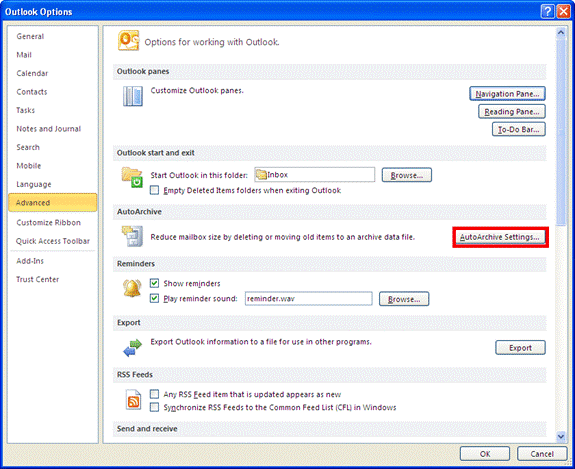Click the reminder.wav sound file field
Screen dimensions: 575x469
coord(308,298)
